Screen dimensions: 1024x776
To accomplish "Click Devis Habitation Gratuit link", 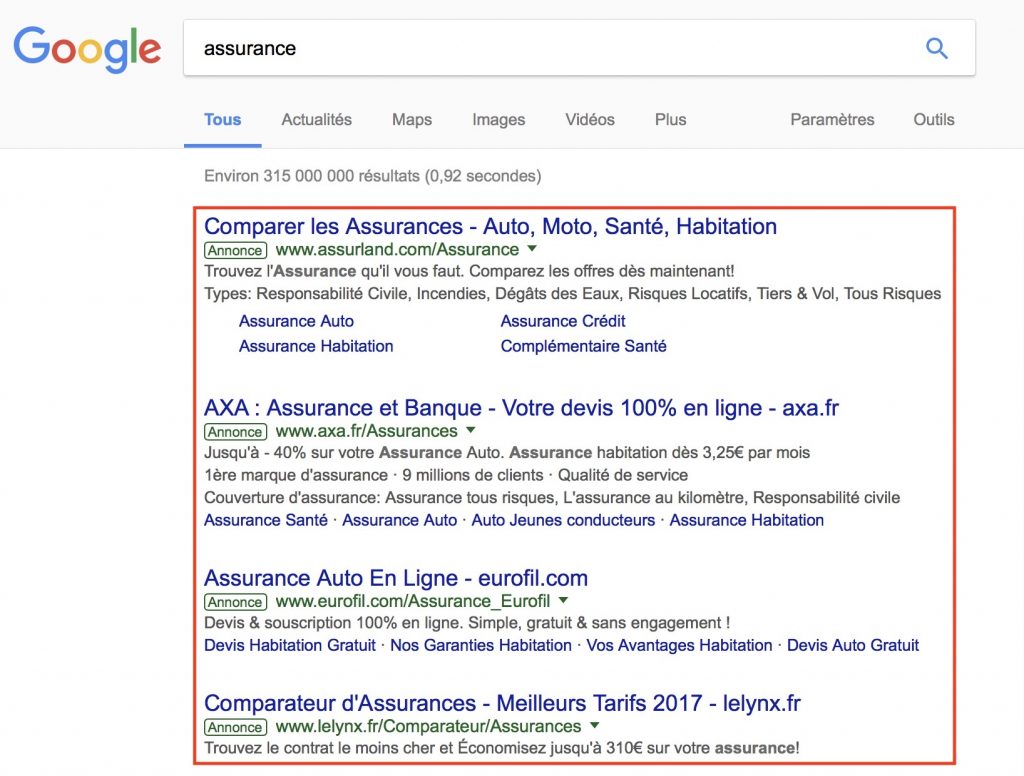I will click(x=290, y=645).
